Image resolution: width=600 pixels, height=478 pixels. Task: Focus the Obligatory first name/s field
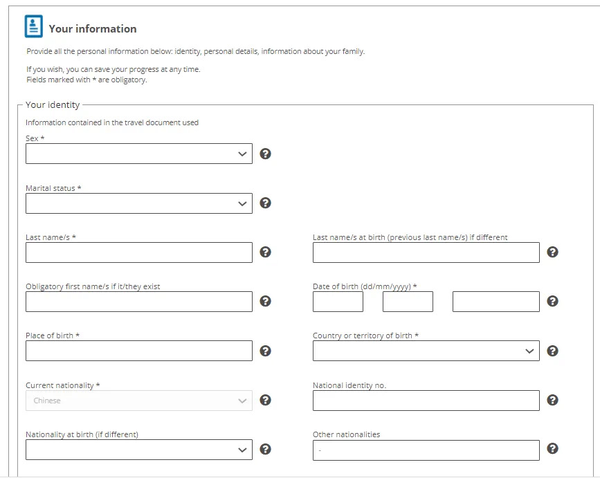point(139,301)
